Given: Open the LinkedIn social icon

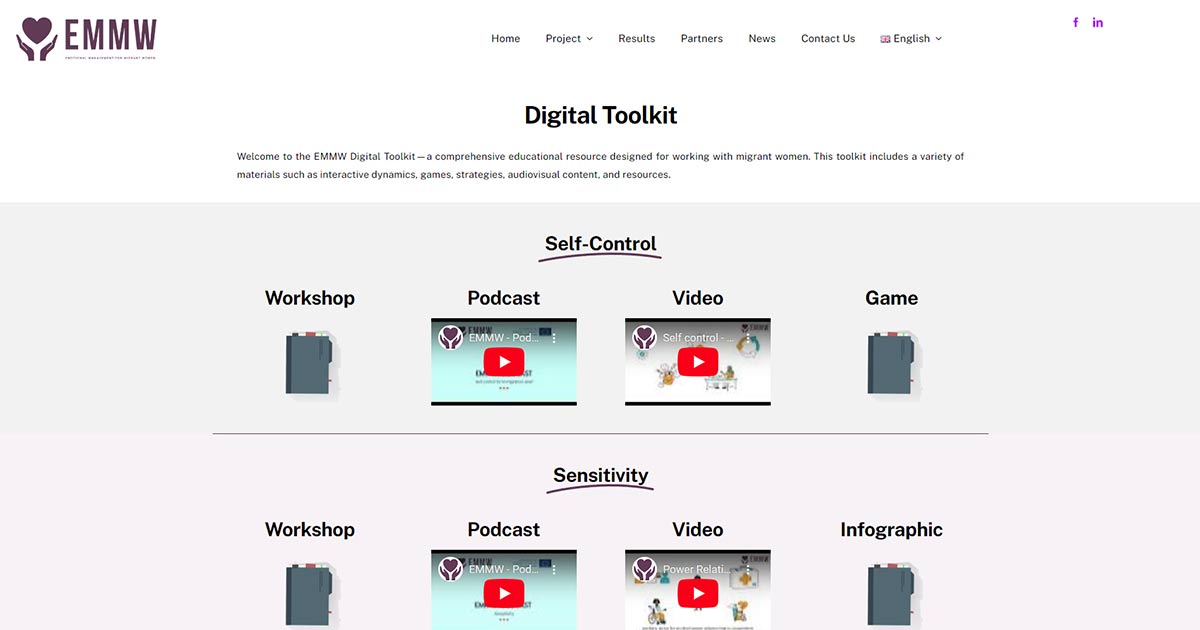Looking at the screenshot, I should click(x=1098, y=22).
